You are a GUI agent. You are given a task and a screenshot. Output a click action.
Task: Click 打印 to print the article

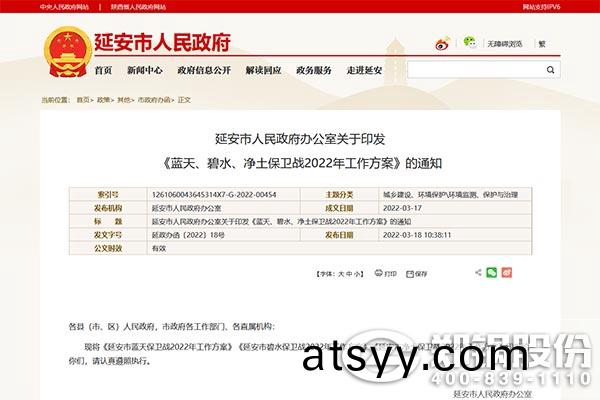pyautogui.click(x=385, y=274)
